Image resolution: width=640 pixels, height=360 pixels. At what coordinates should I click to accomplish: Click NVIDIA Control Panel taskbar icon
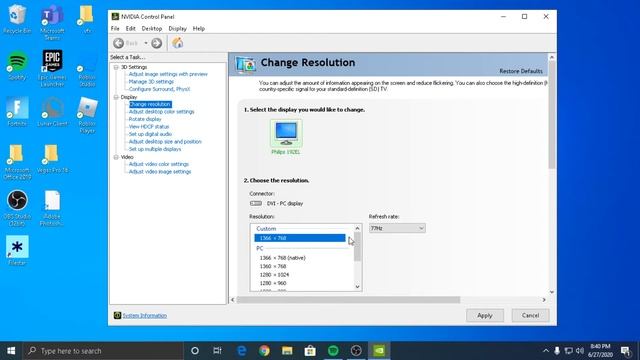(x=379, y=351)
